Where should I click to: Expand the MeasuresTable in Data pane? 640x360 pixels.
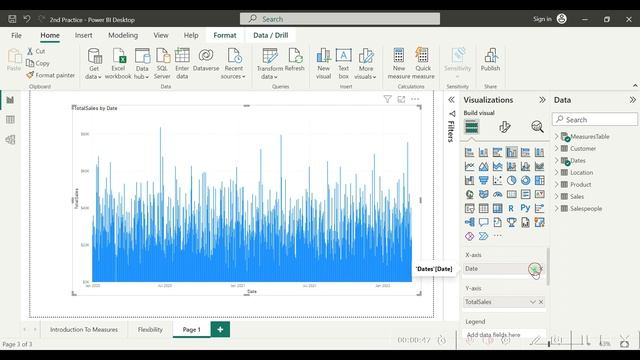pyautogui.click(x=556, y=136)
